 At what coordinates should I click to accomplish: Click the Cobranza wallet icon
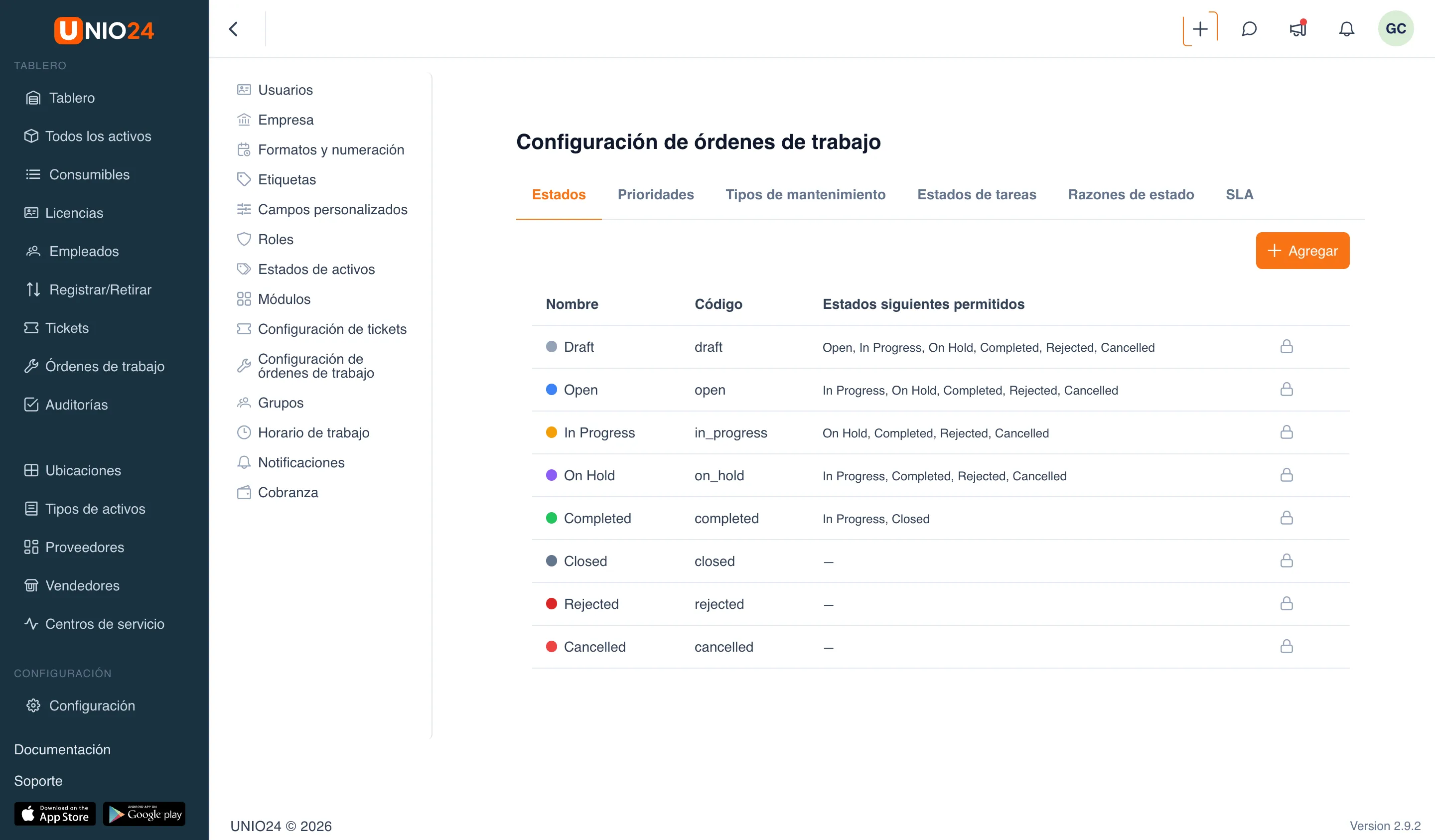(x=244, y=493)
